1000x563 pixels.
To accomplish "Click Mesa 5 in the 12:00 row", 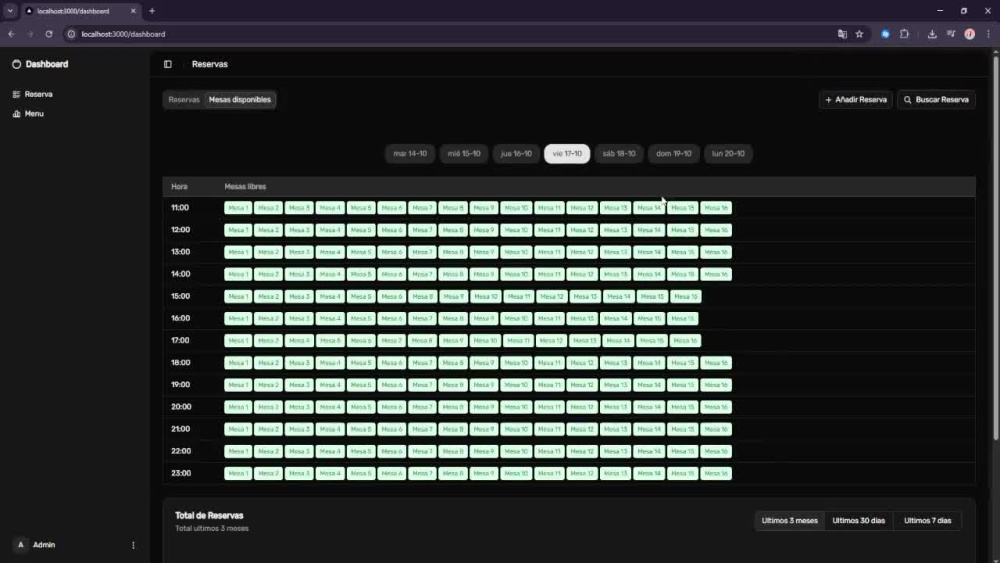I will (x=360, y=230).
